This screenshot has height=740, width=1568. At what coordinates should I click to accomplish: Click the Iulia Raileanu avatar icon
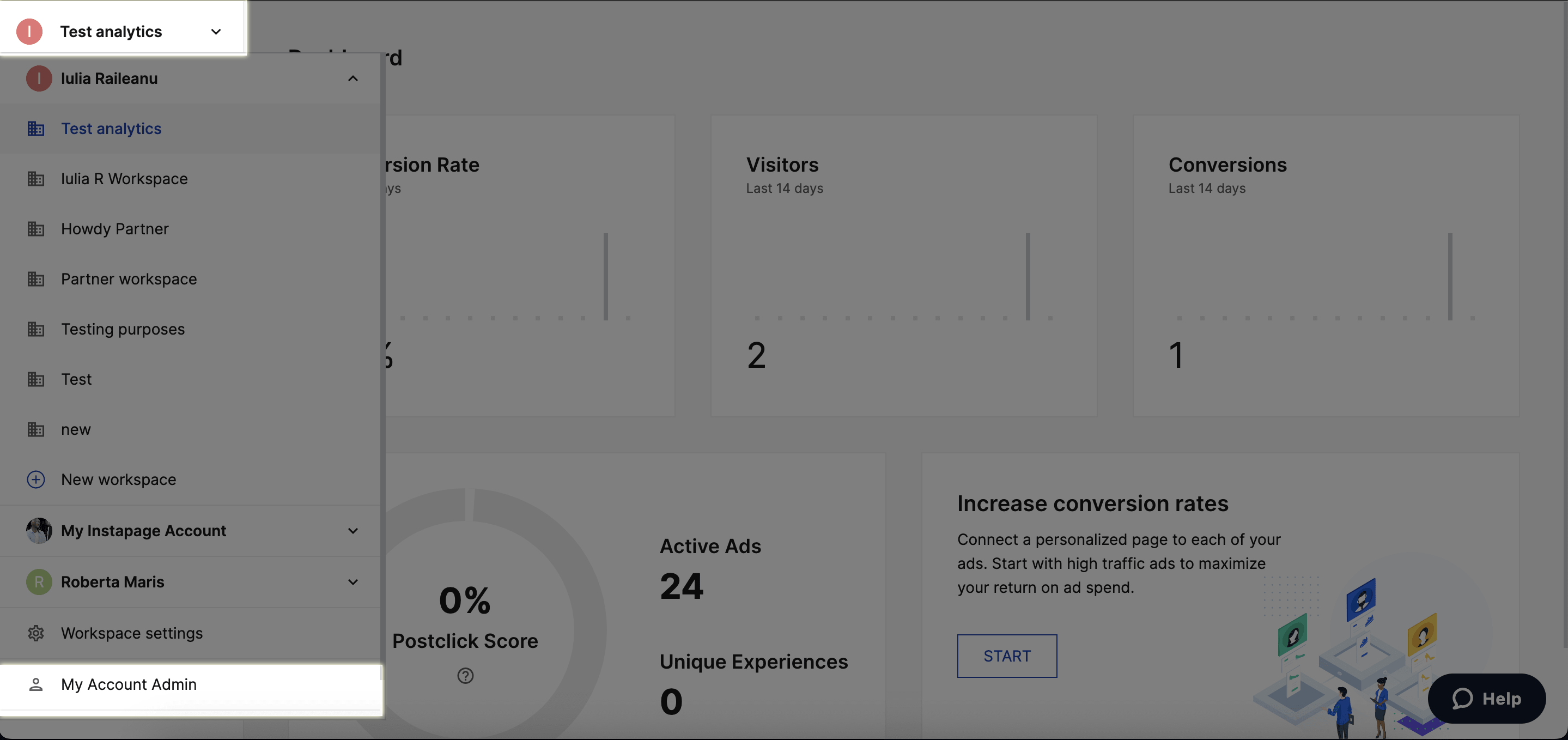(39, 78)
